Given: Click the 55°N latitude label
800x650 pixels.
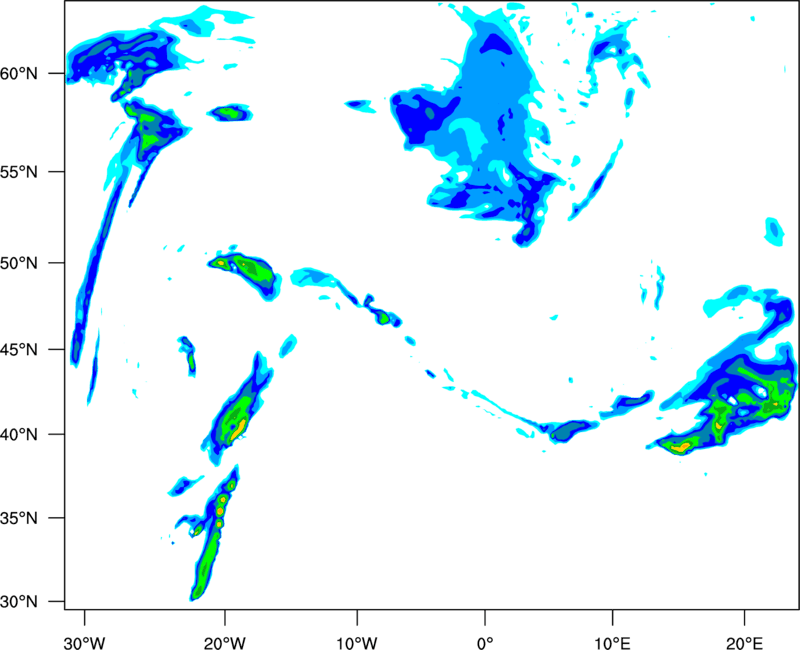Looking at the screenshot, I should tap(19, 172).
